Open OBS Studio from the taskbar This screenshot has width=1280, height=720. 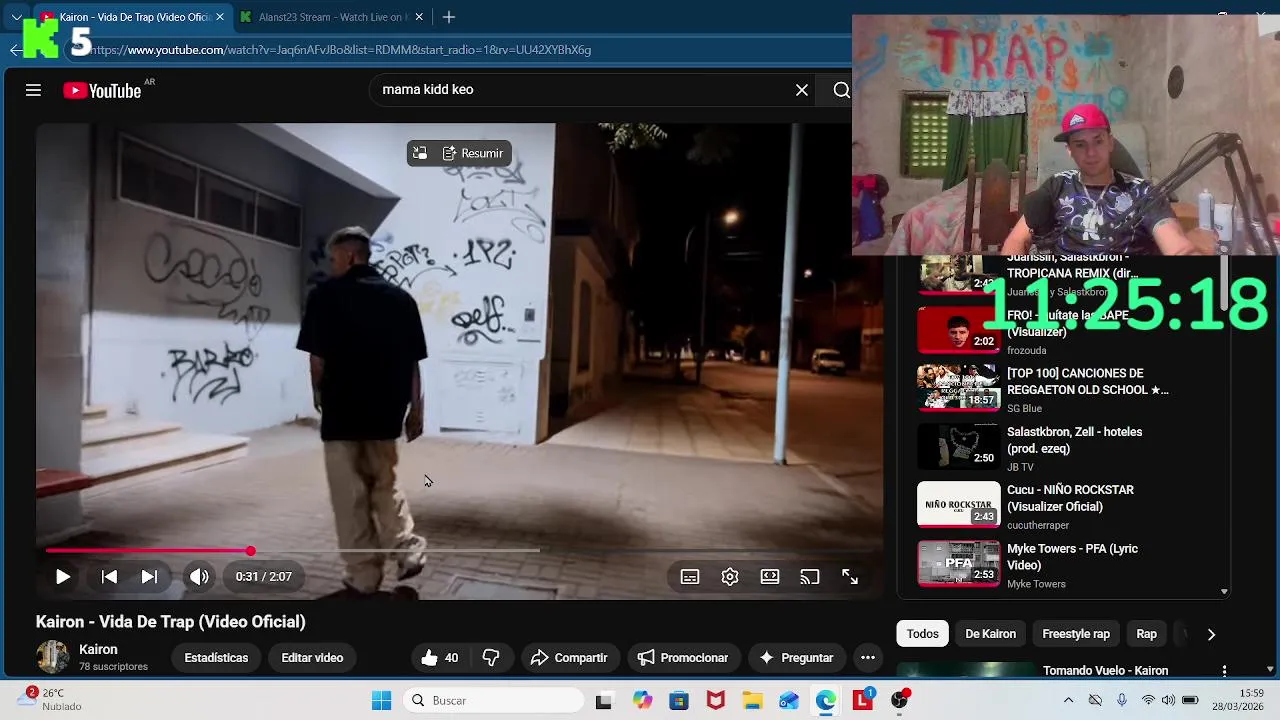900,701
